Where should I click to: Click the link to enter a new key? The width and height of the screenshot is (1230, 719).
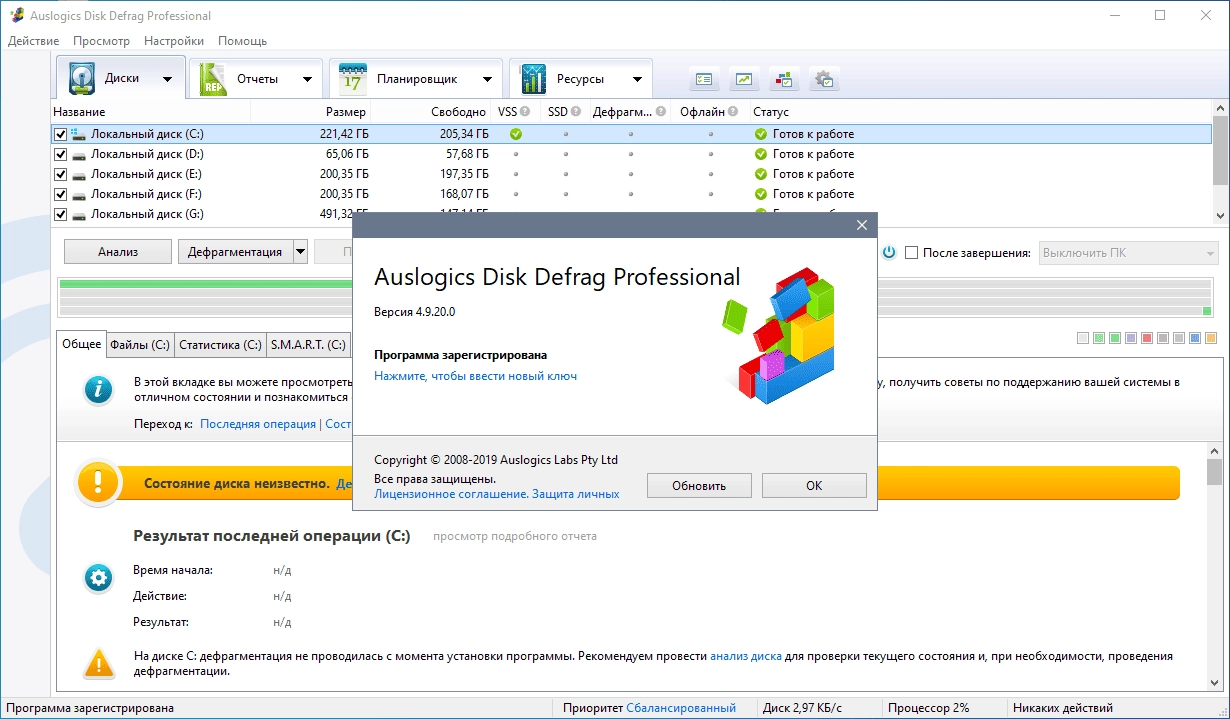pos(475,376)
